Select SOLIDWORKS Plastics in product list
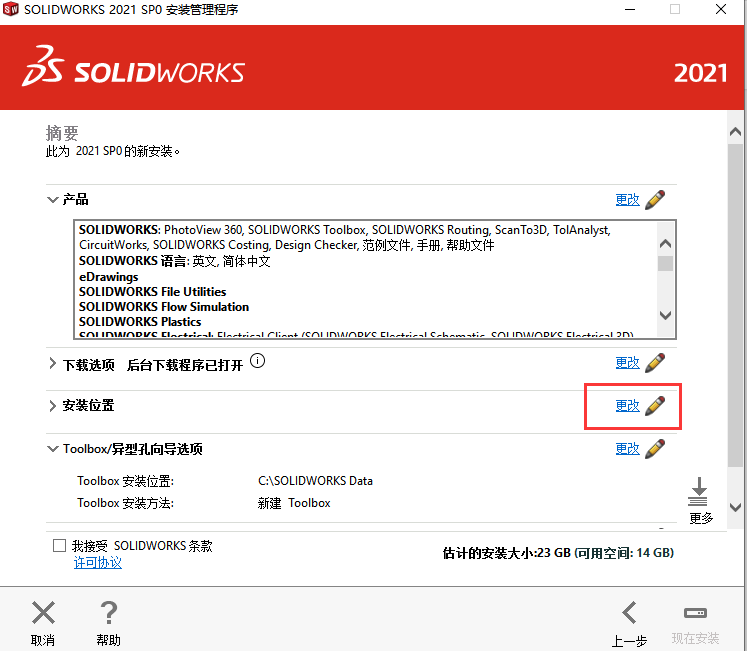Viewport: 747px width, 651px height. click(140, 322)
